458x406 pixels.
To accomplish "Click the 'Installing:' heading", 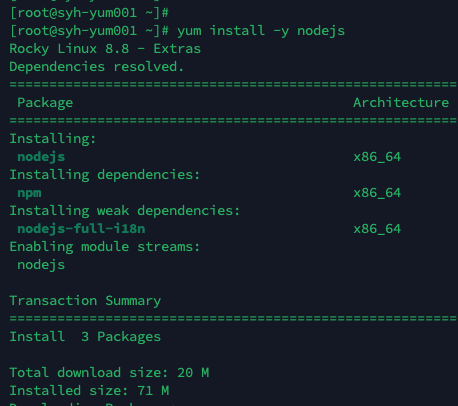I will (x=53, y=139).
